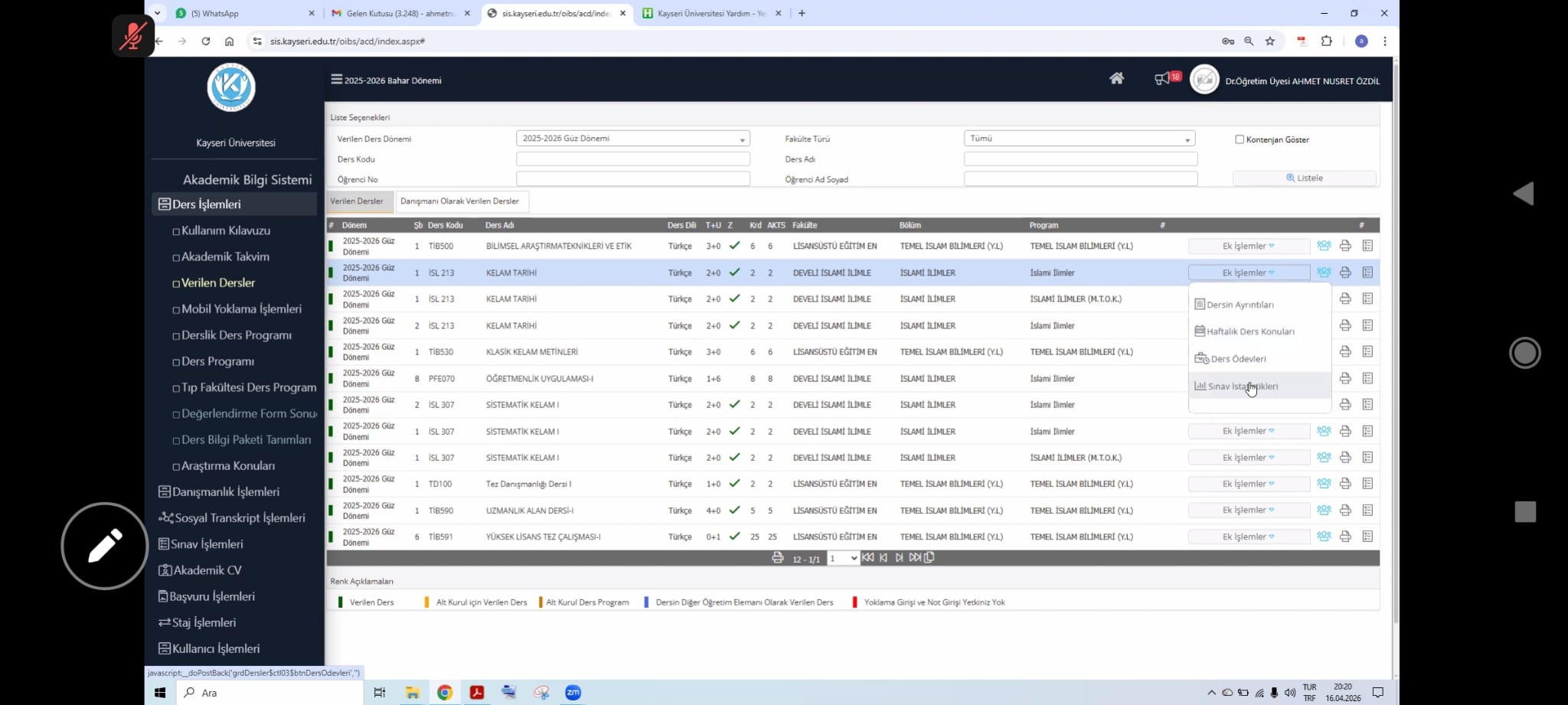Go to the last page arrow in pager
Viewport: 1568px width, 705px height.
(914, 558)
